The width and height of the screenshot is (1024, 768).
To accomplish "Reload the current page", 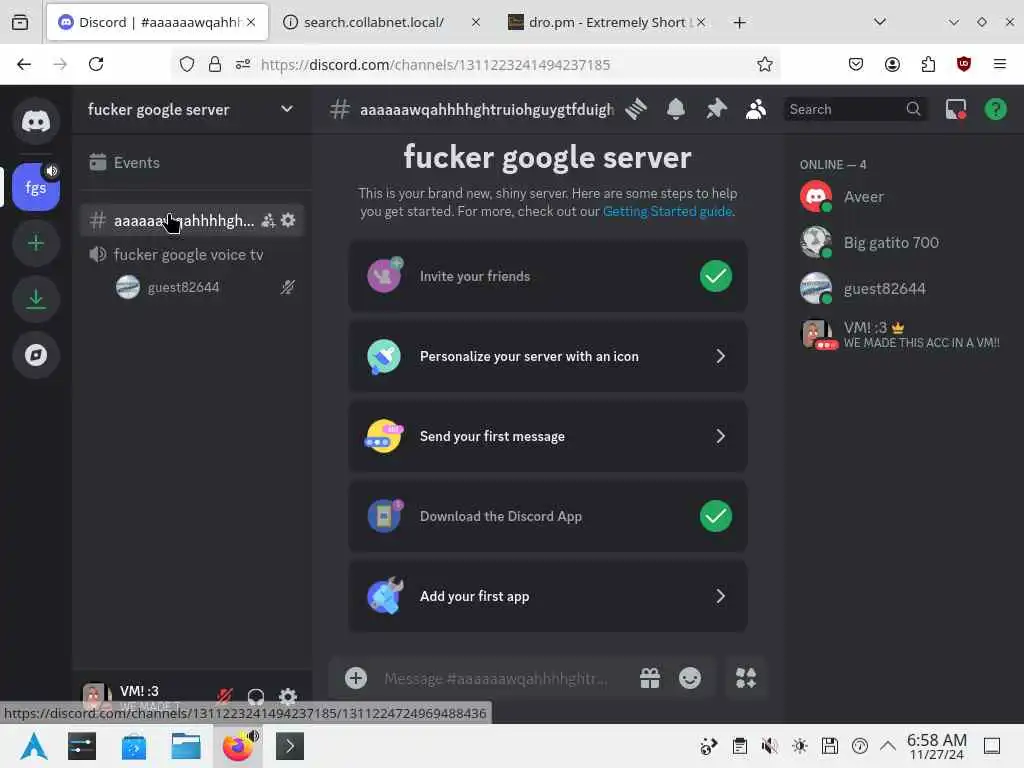I will pos(96,64).
